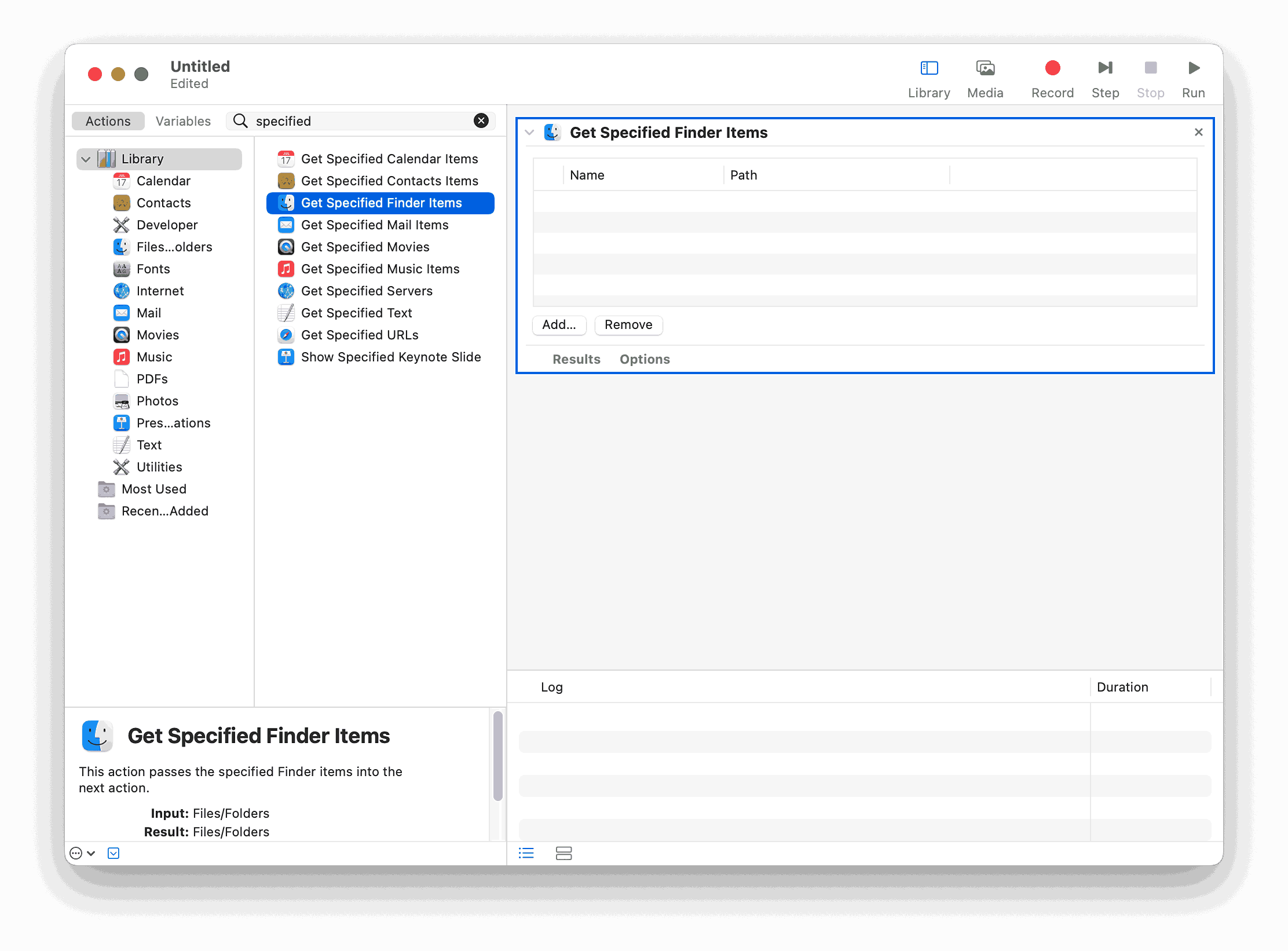Click the Record toolbar icon
This screenshot has width=1288, height=951.
point(1052,68)
